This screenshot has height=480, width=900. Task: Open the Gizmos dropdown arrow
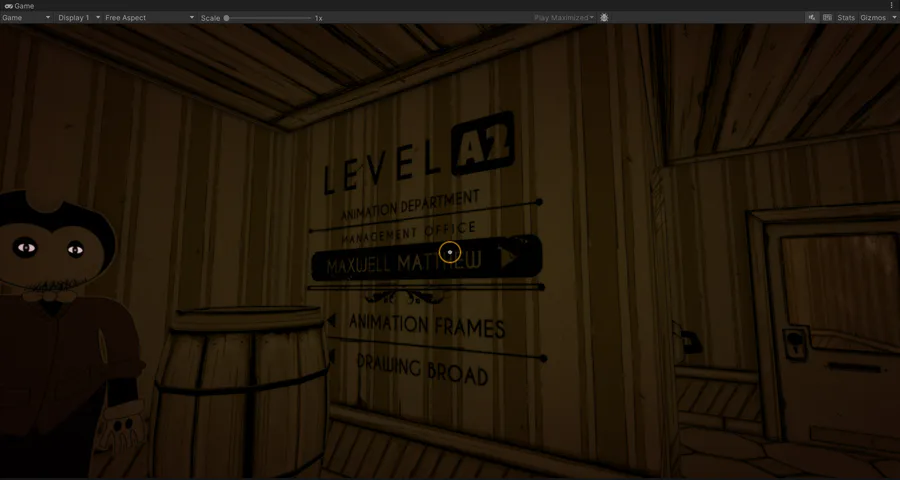(893, 18)
